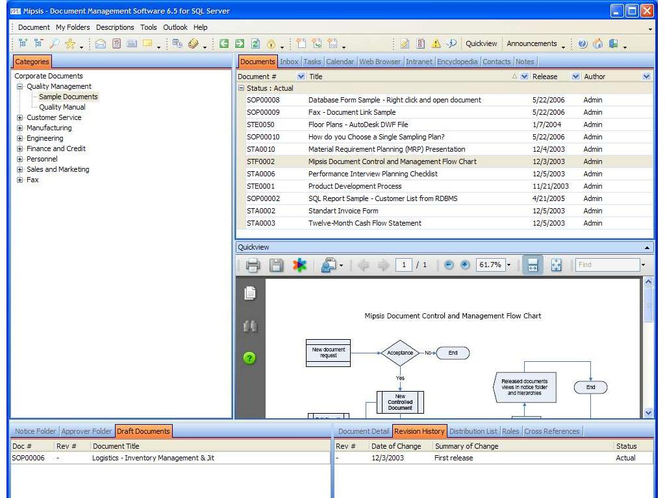This screenshot has width=665, height=498.
Task: Click the green refresh document icon
Action: [255, 43]
